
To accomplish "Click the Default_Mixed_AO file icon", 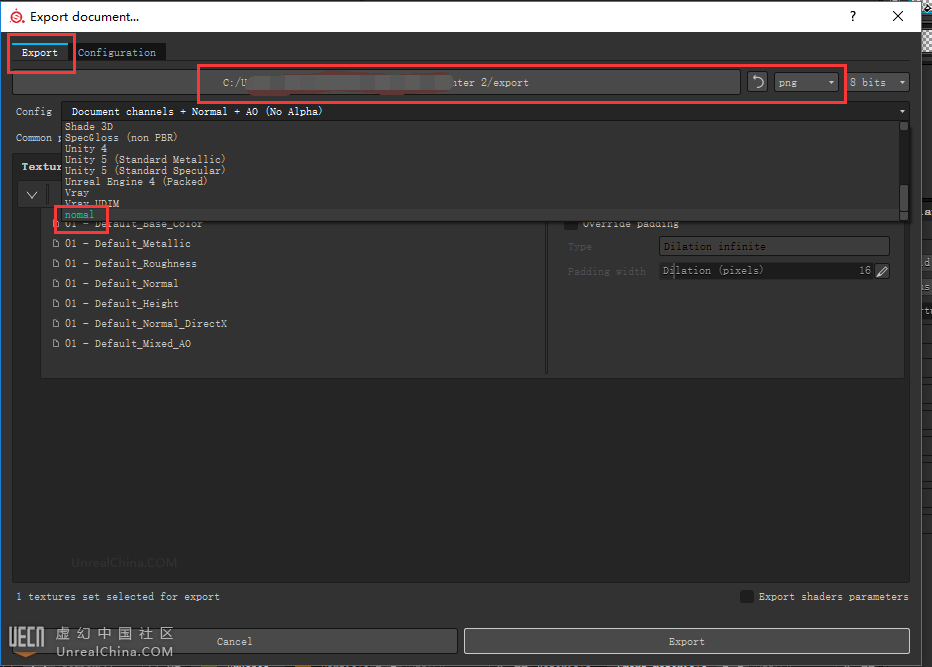I will [56, 344].
